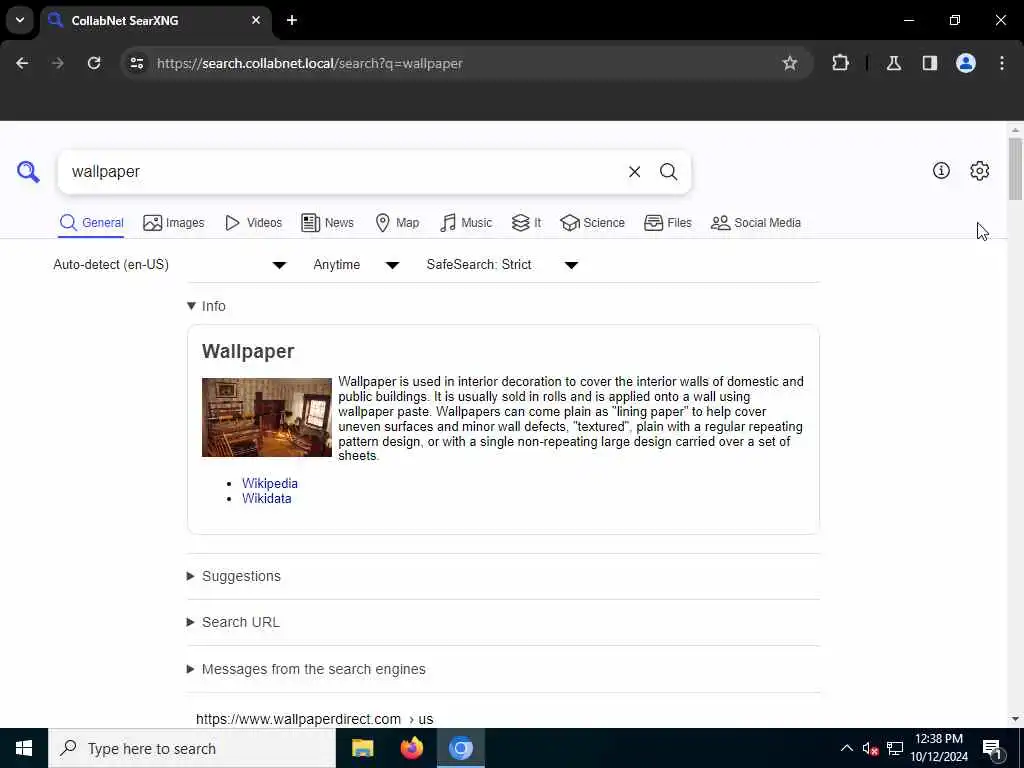This screenshot has width=1024, height=768.
Task: Open the About info icon
Action: tap(941, 170)
